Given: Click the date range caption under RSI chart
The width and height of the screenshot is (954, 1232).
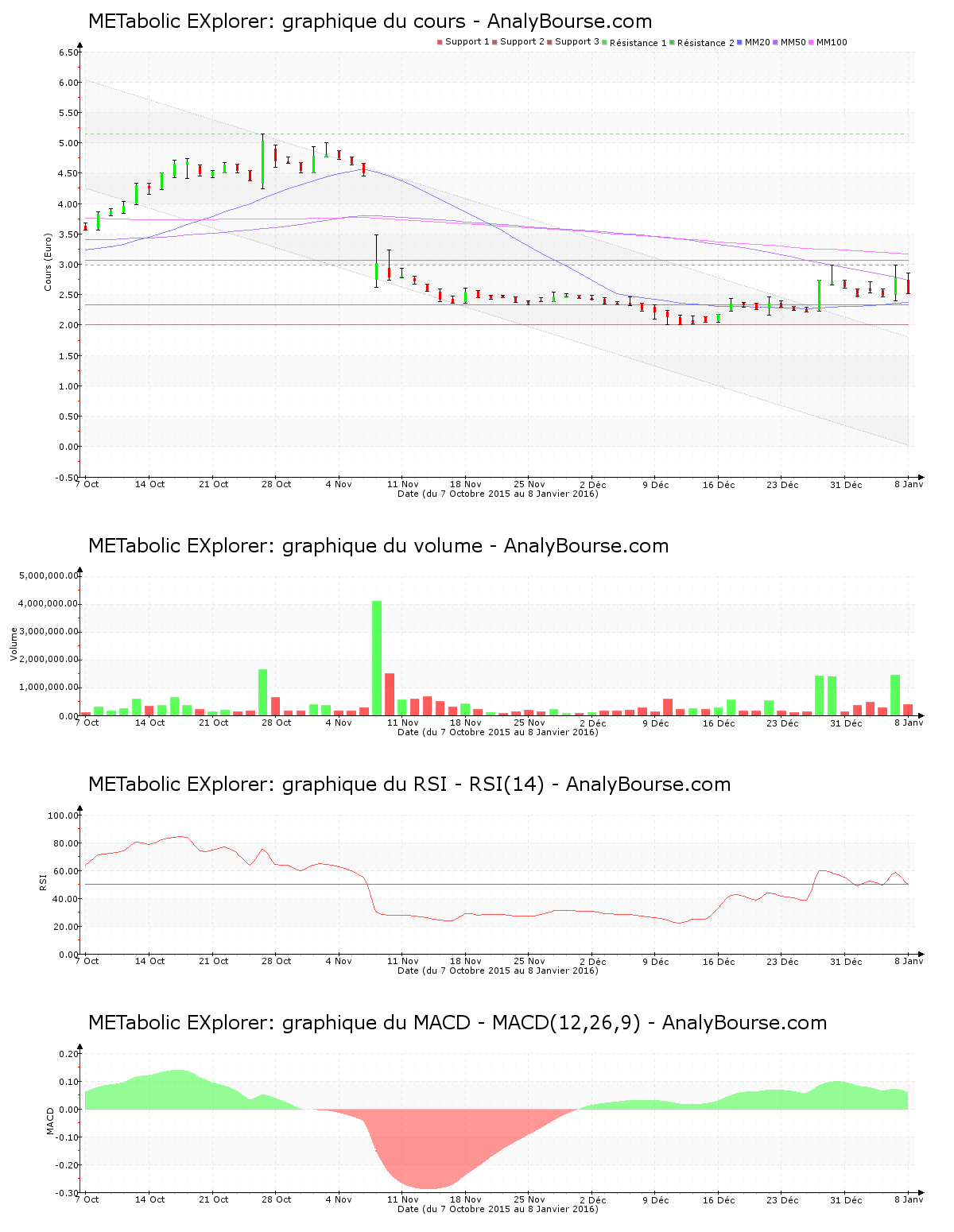Looking at the screenshot, I should (x=498, y=970).
